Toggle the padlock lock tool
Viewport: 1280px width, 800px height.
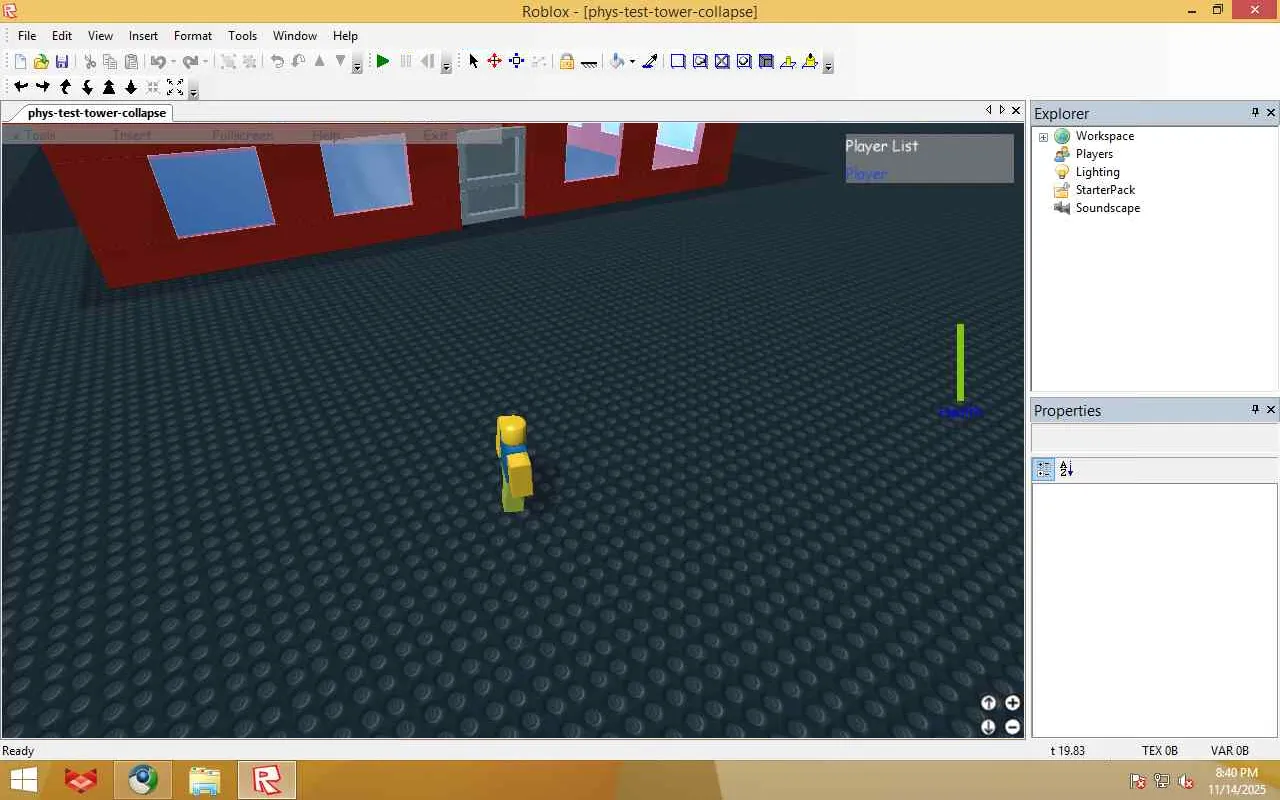pyautogui.click(x=567, y=62)
